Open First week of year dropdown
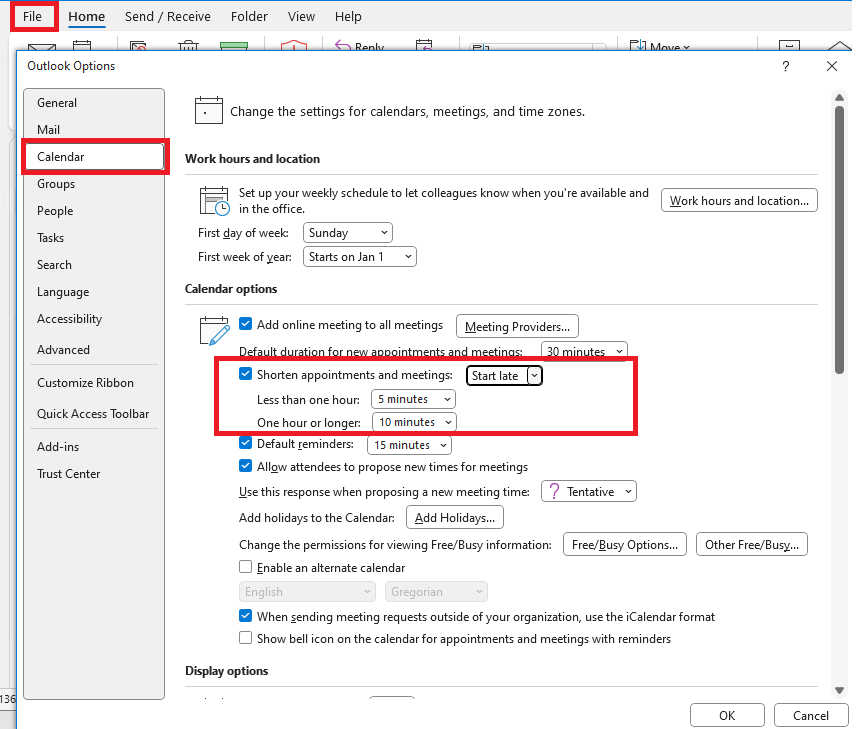 click(360, 257)
